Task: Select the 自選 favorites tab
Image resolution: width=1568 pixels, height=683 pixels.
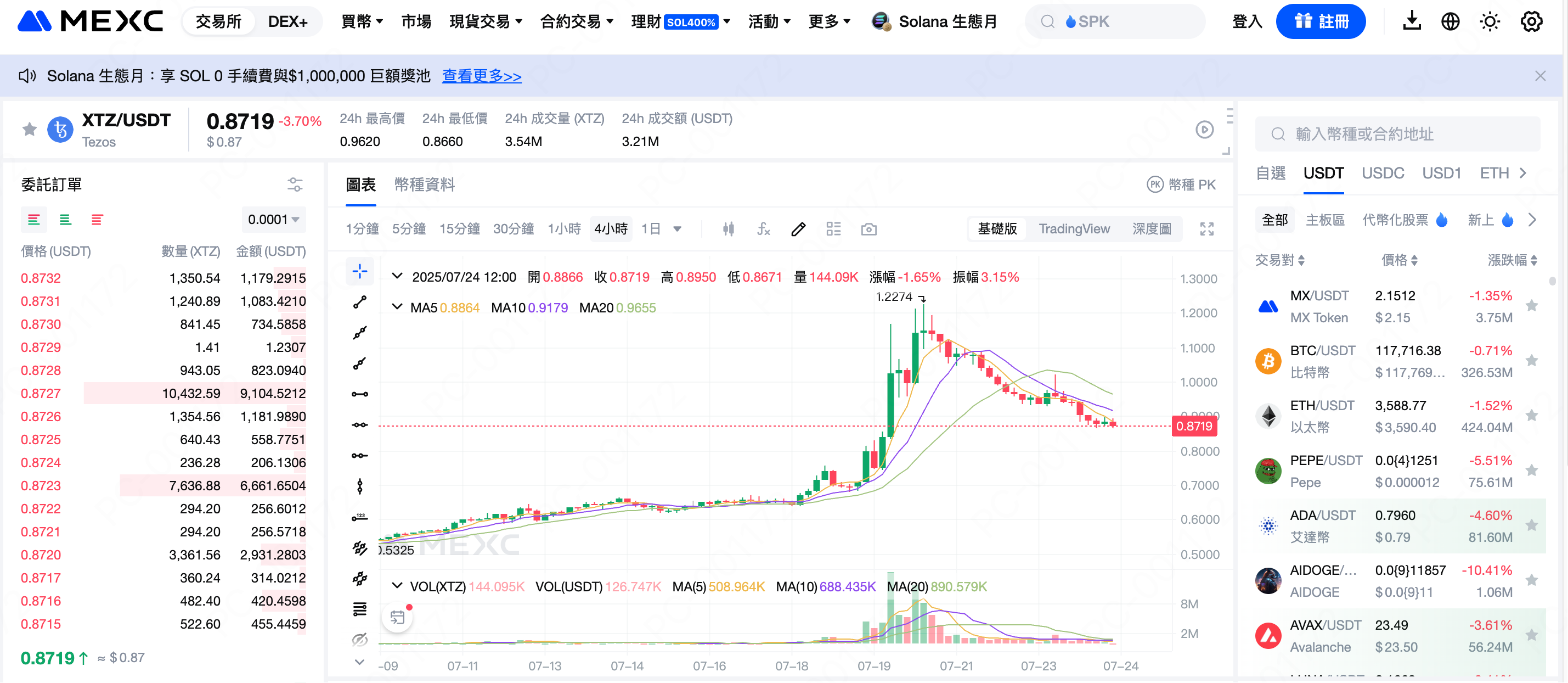Action: point(1271,173)
